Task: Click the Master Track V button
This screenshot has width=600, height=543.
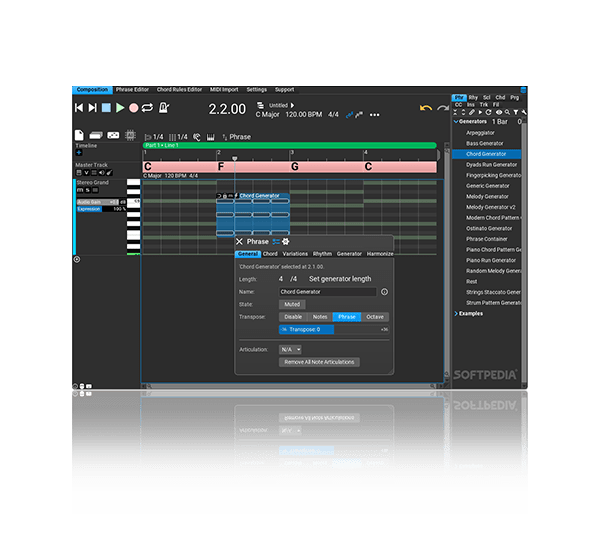Action: pos(86,173)
